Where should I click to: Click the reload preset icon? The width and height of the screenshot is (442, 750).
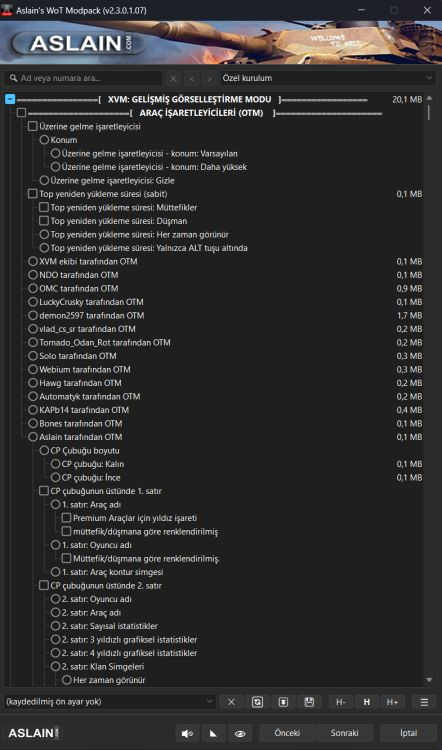click(257, 702)
